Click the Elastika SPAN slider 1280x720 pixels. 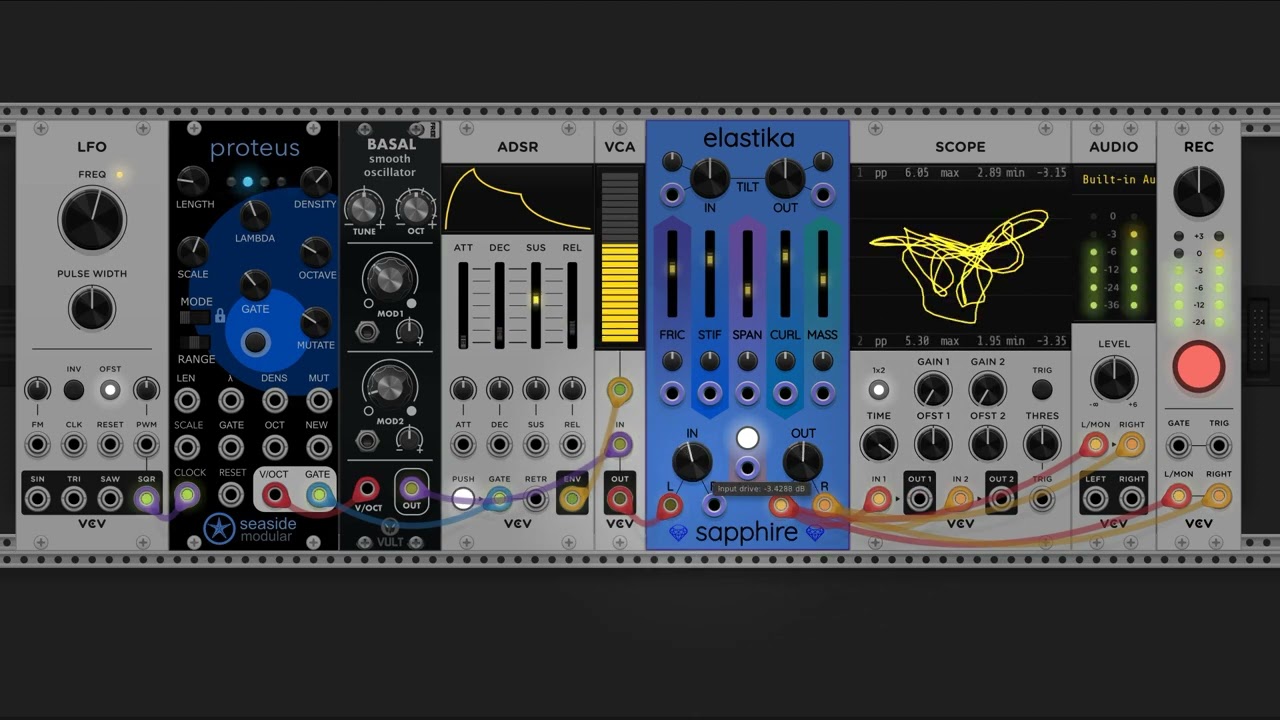coord(747,273)
